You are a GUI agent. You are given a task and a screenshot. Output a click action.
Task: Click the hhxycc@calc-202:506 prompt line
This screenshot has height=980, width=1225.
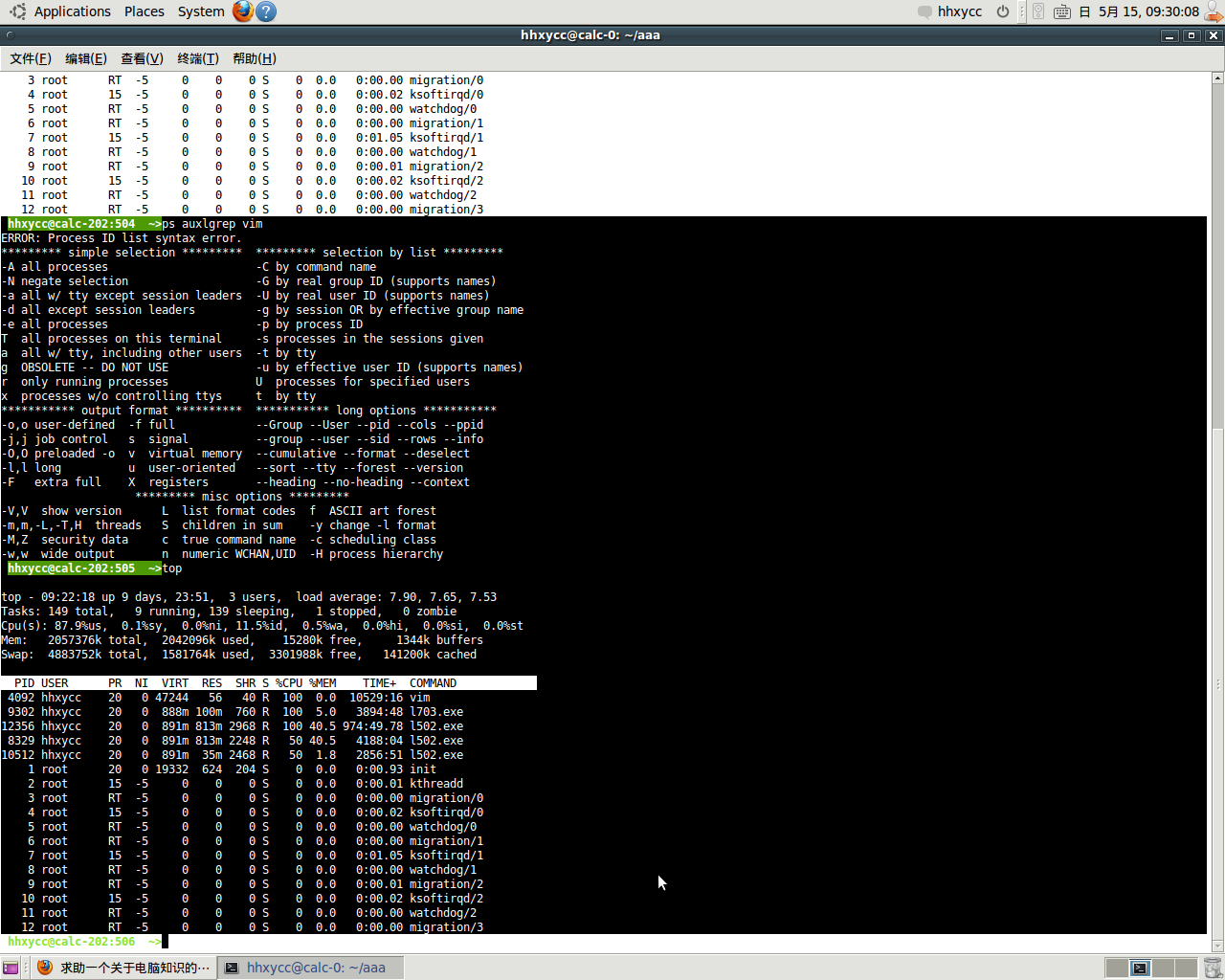[84, 942]
